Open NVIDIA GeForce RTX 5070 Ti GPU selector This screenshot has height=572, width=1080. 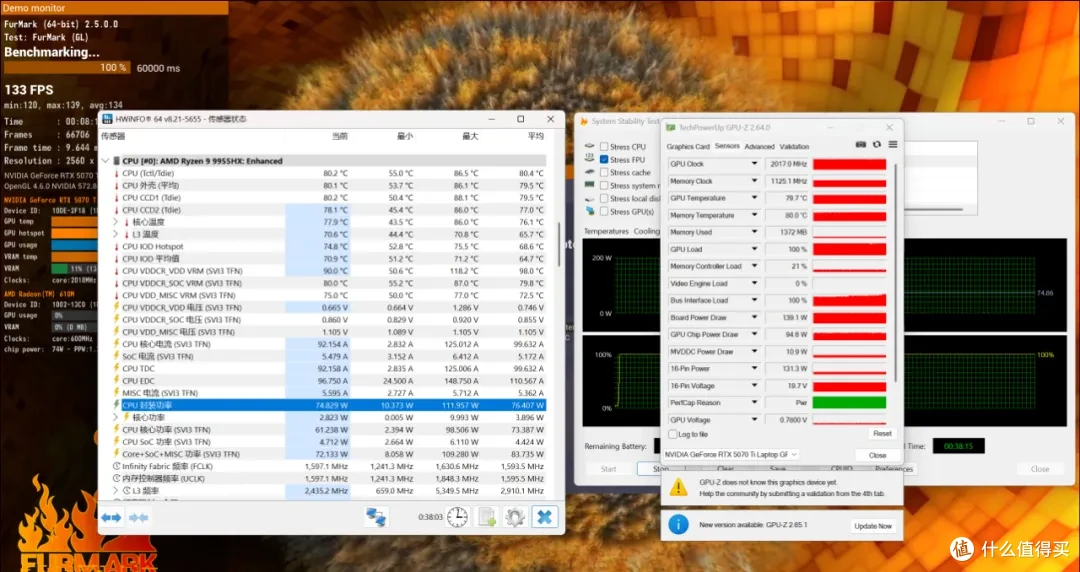click(x=731, y=455)
